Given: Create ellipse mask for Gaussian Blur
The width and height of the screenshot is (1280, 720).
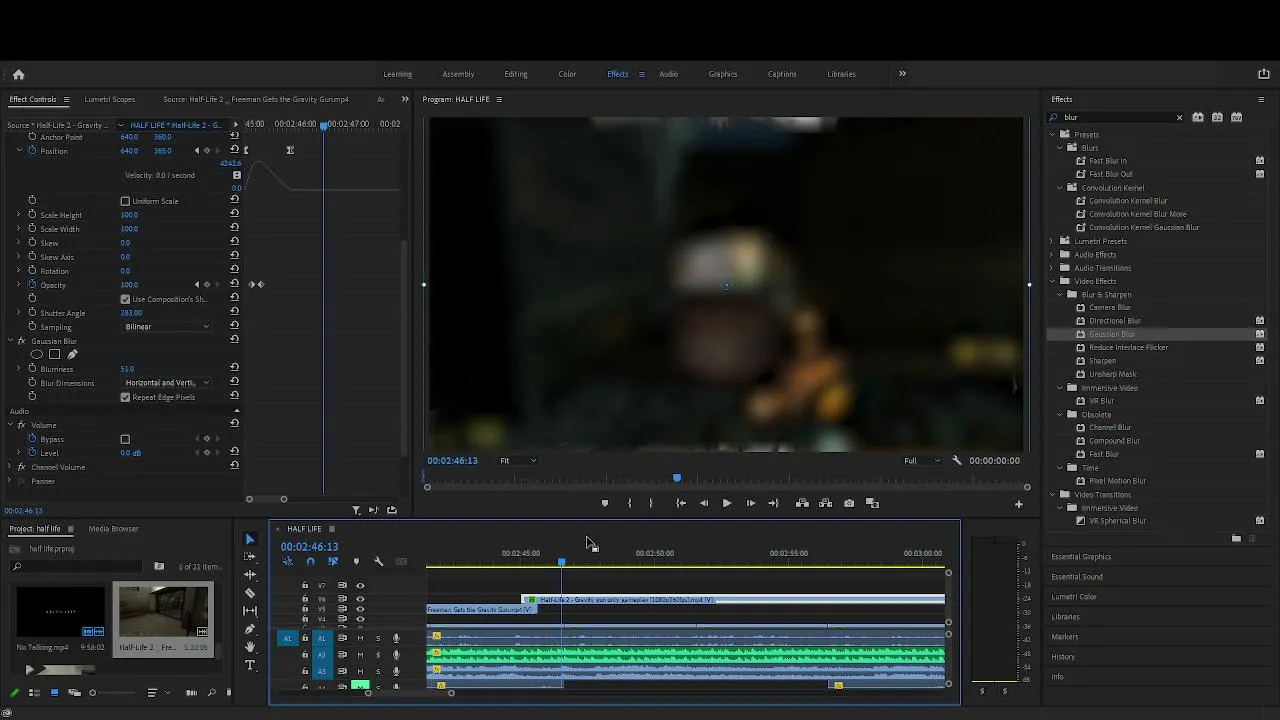Looking at the screenshot, I should click(37, 355).
